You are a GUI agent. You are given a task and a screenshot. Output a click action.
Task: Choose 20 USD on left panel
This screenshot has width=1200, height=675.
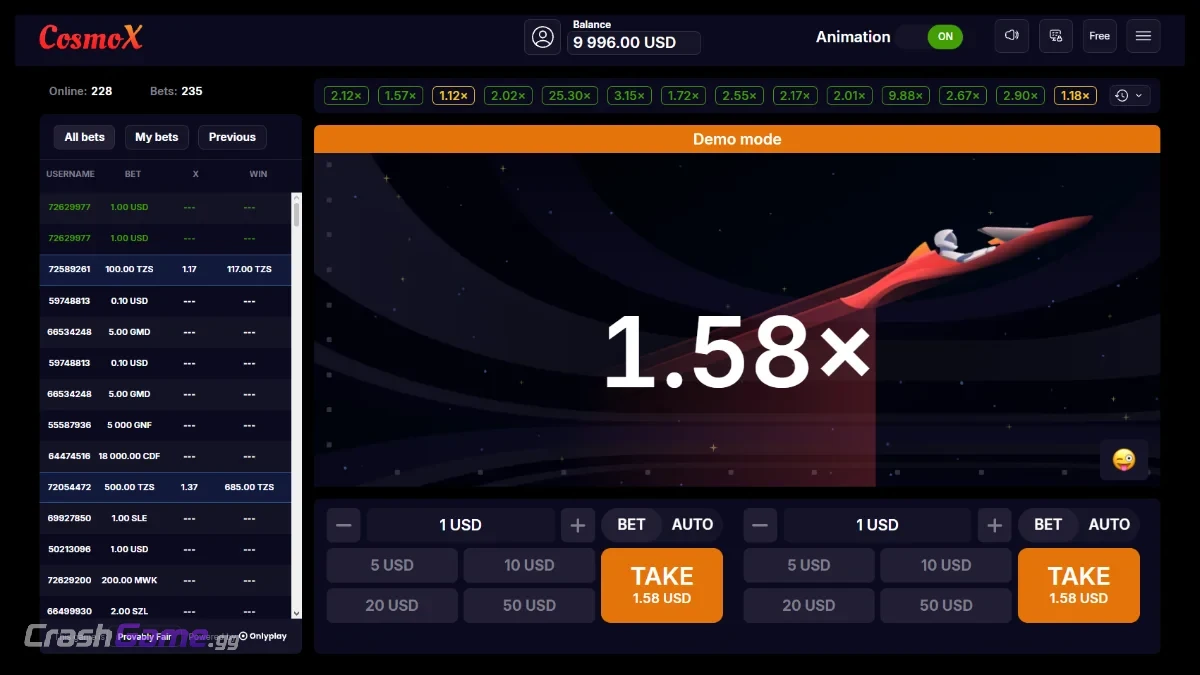pyautogui.click(x=392, y=605)
